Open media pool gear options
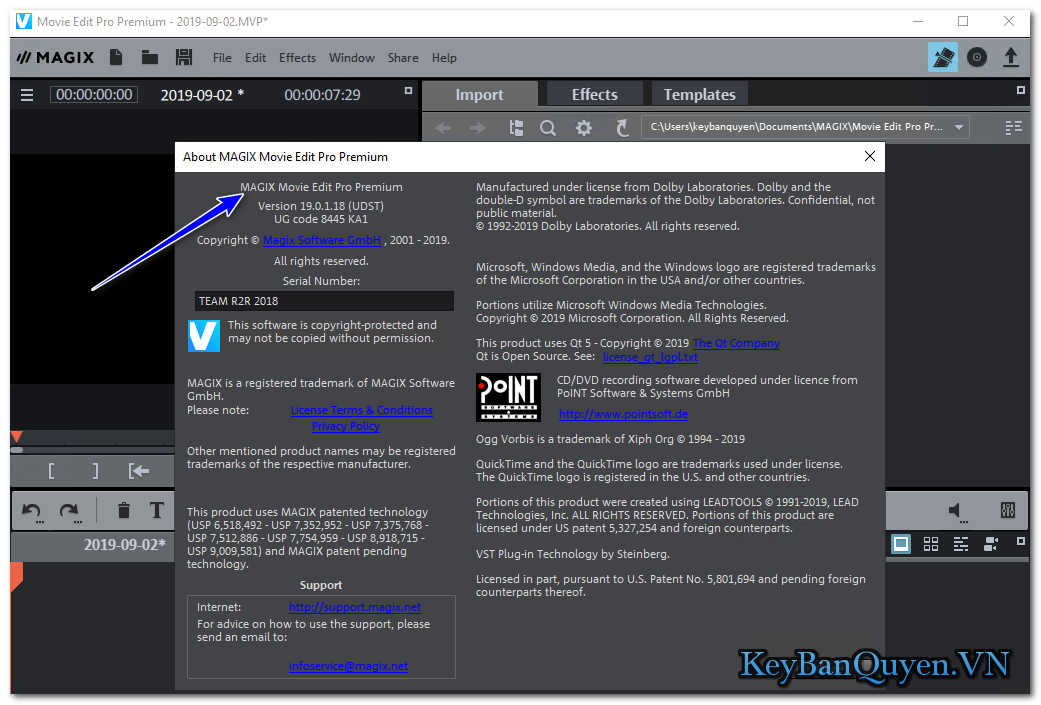Viewport: 1041px width, 705px height. [584, 127]
